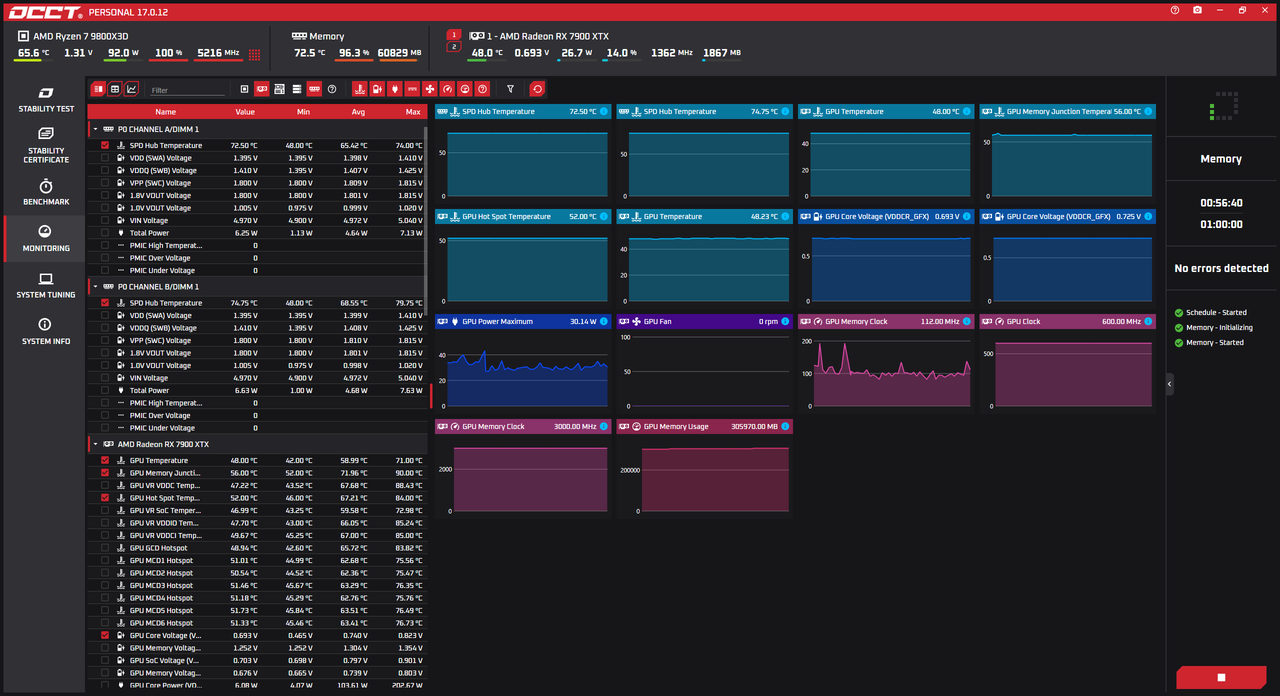Screen dimensions: 1280x696
Task: Click info icon on GPU Clock graph
Action: (x=1149, y=322)
